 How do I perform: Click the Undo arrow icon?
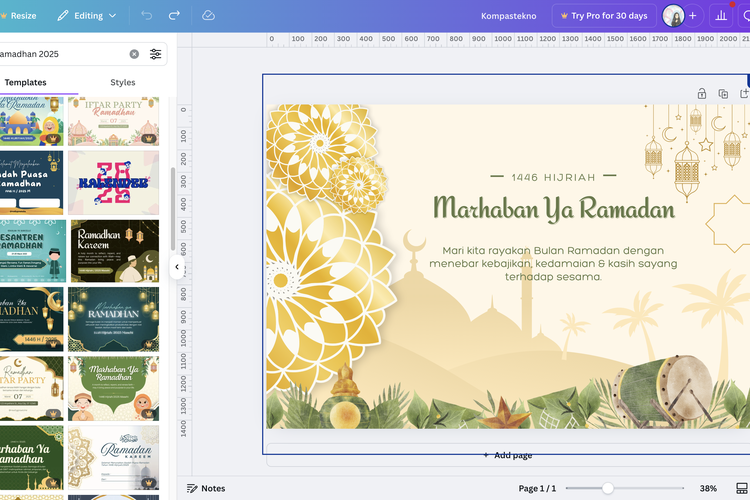point(147,16)
